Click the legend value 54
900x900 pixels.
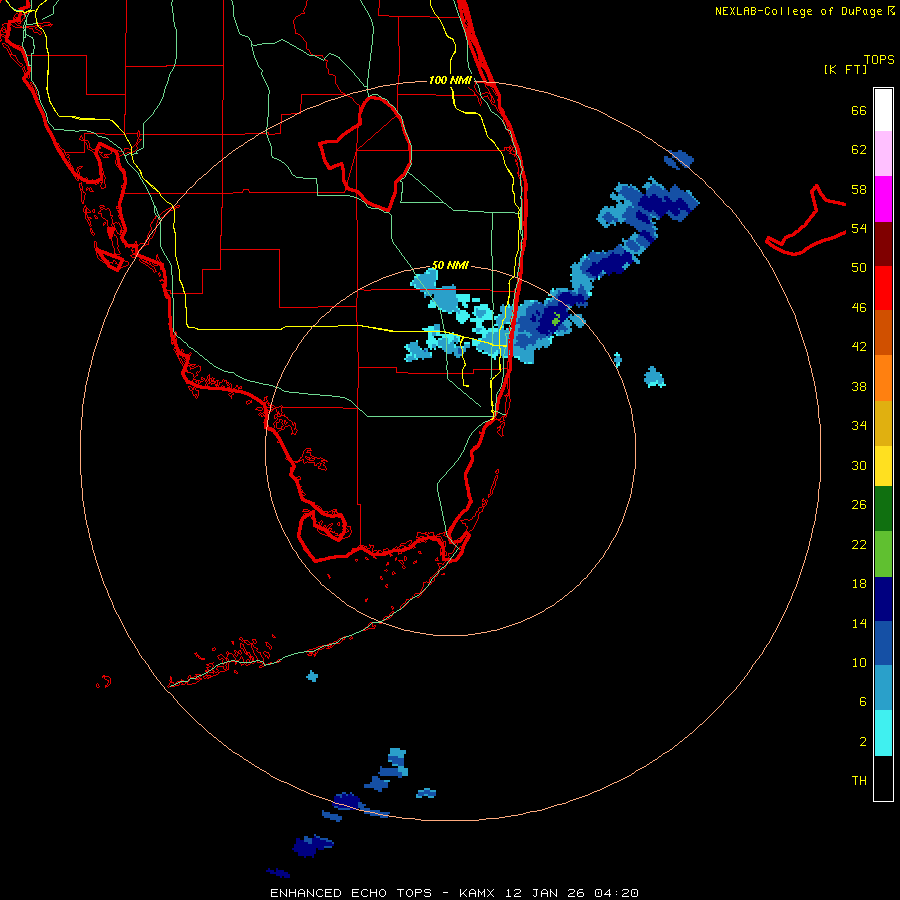coord(859,228)
